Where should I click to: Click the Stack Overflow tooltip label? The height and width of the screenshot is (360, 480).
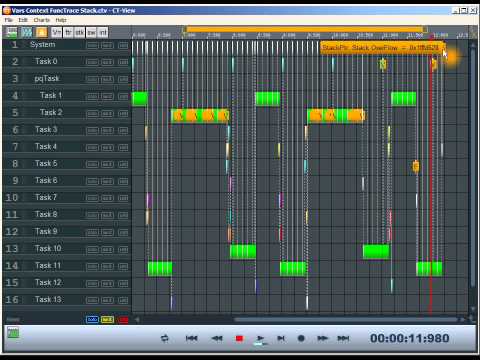382,48
